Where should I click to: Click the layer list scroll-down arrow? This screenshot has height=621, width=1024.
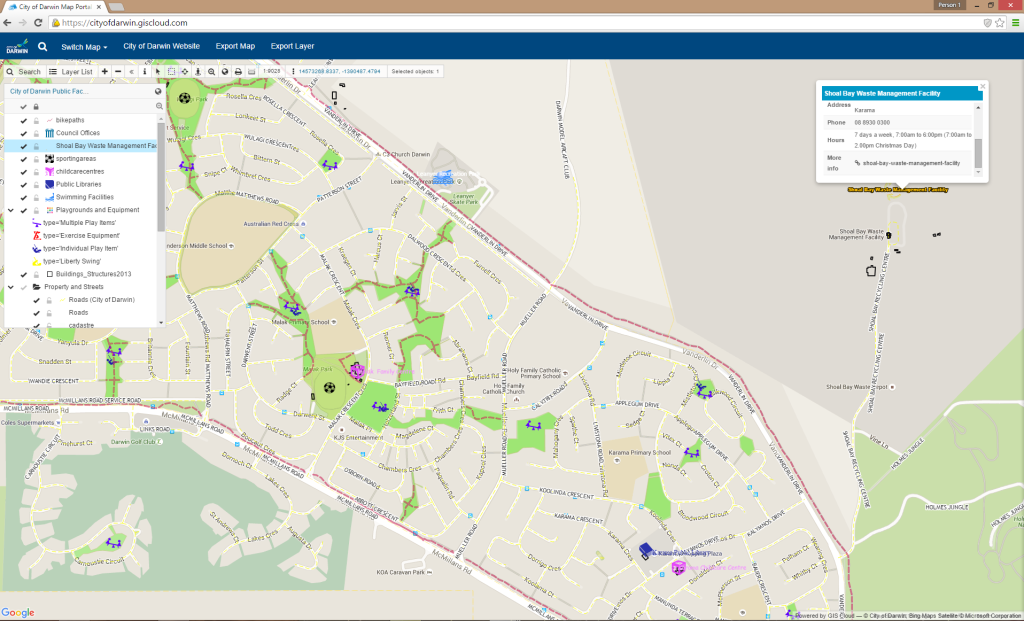click(x=161, y=323)
